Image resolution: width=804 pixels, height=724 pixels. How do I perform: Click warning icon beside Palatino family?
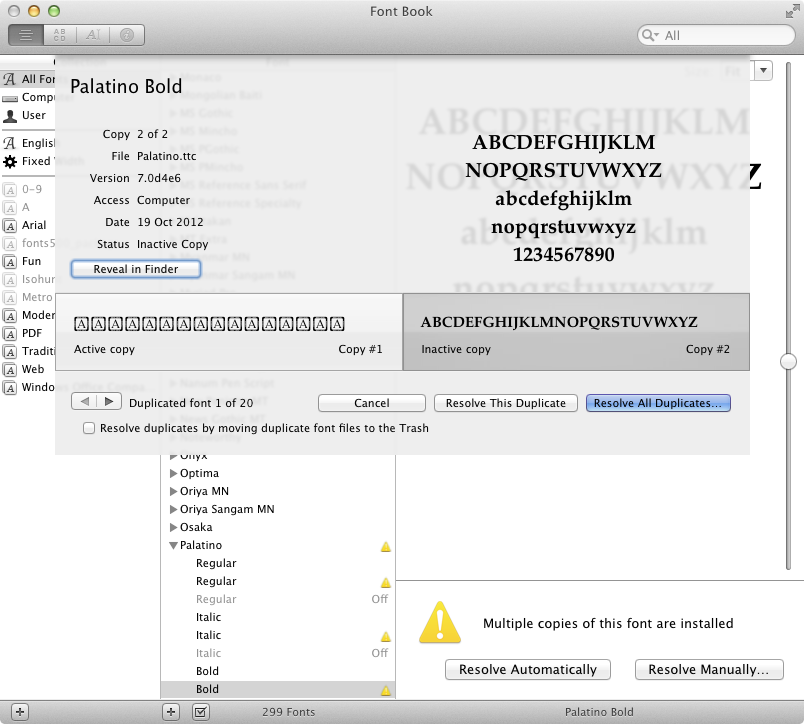coord(386,547)
